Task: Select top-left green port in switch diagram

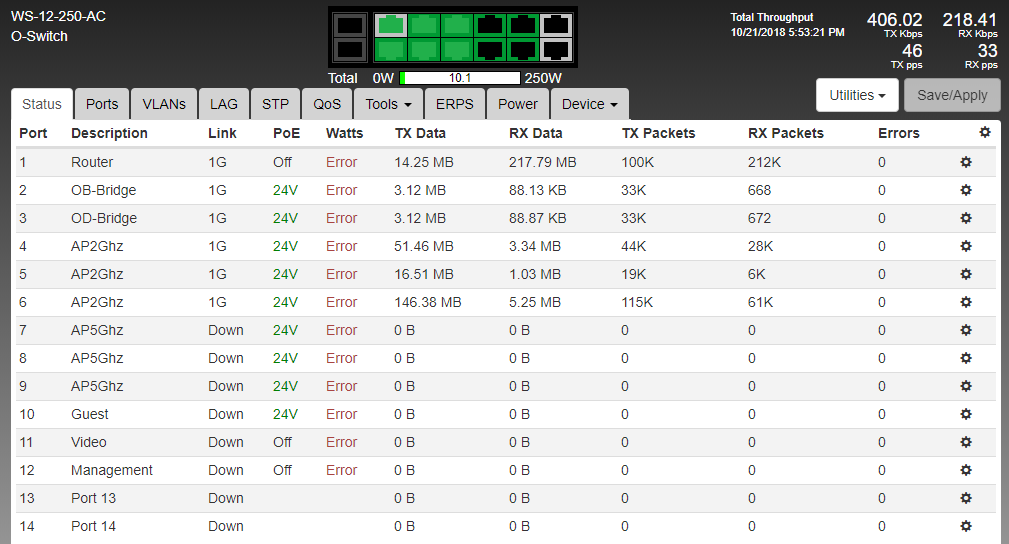Action: [x=390, y=25]
